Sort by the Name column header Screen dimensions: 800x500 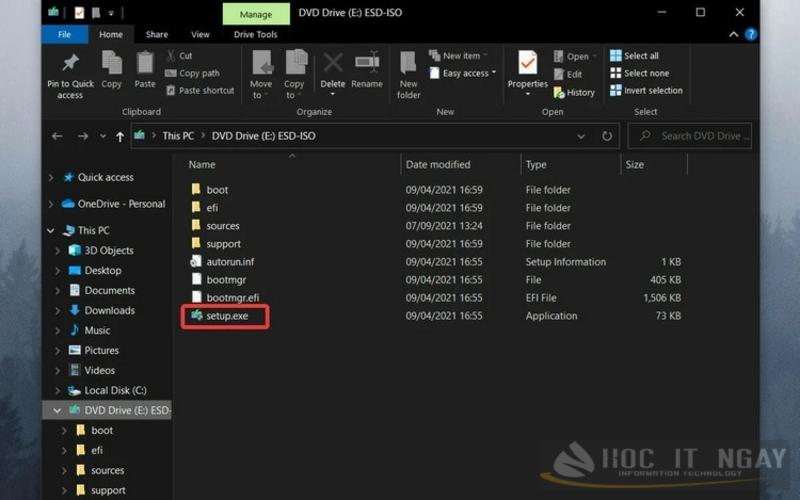(202, 164)
